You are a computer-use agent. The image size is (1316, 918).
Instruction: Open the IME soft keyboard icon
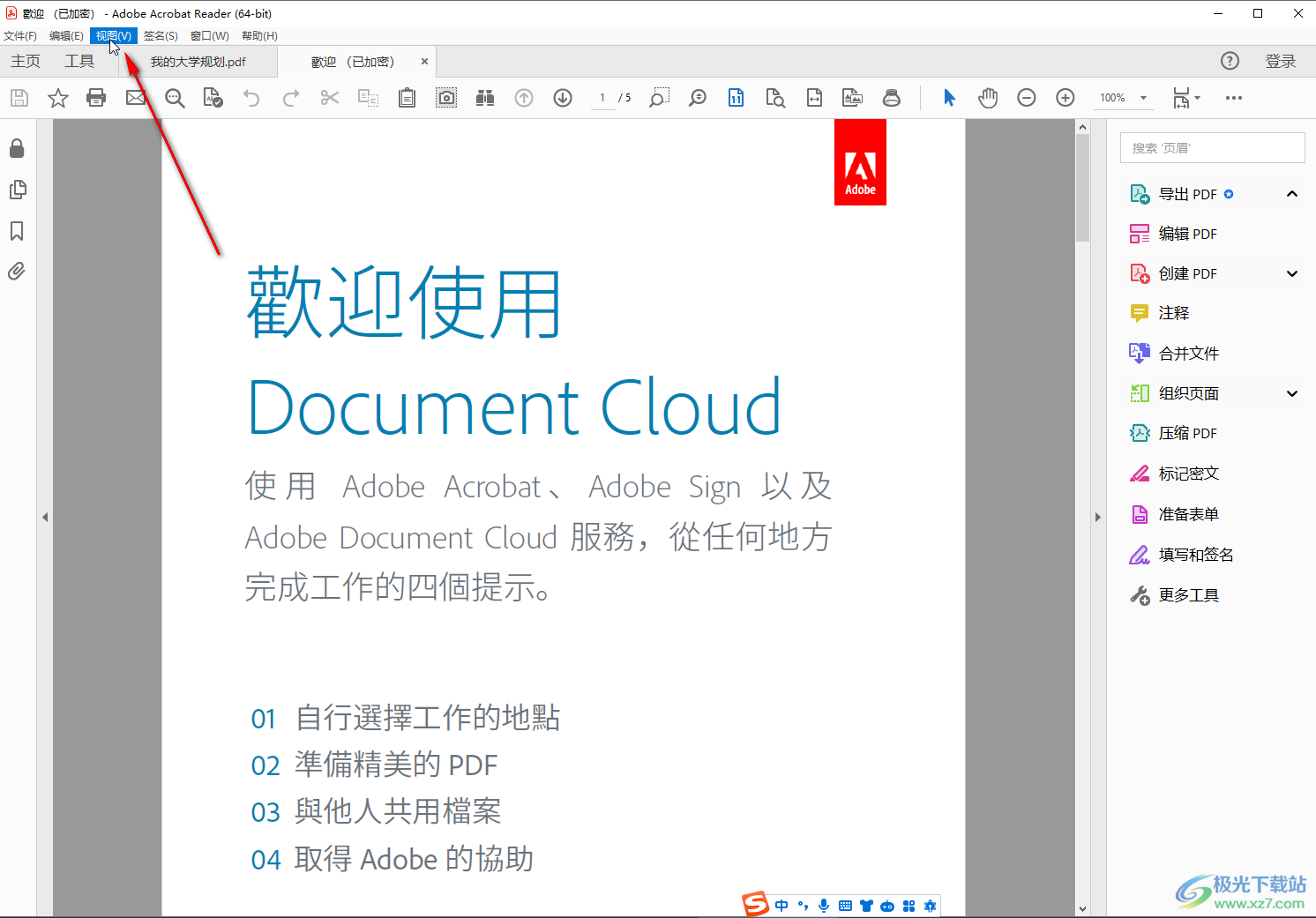(845, 906)
